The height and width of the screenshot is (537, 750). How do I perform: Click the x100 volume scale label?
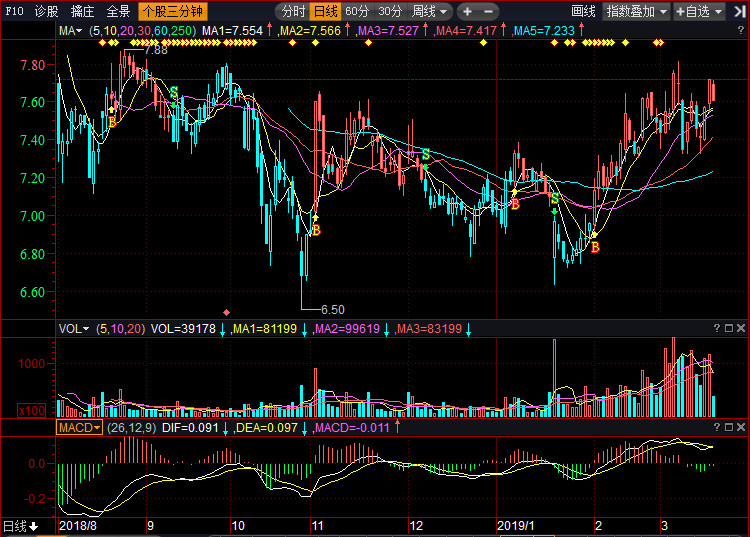(32, 411)
